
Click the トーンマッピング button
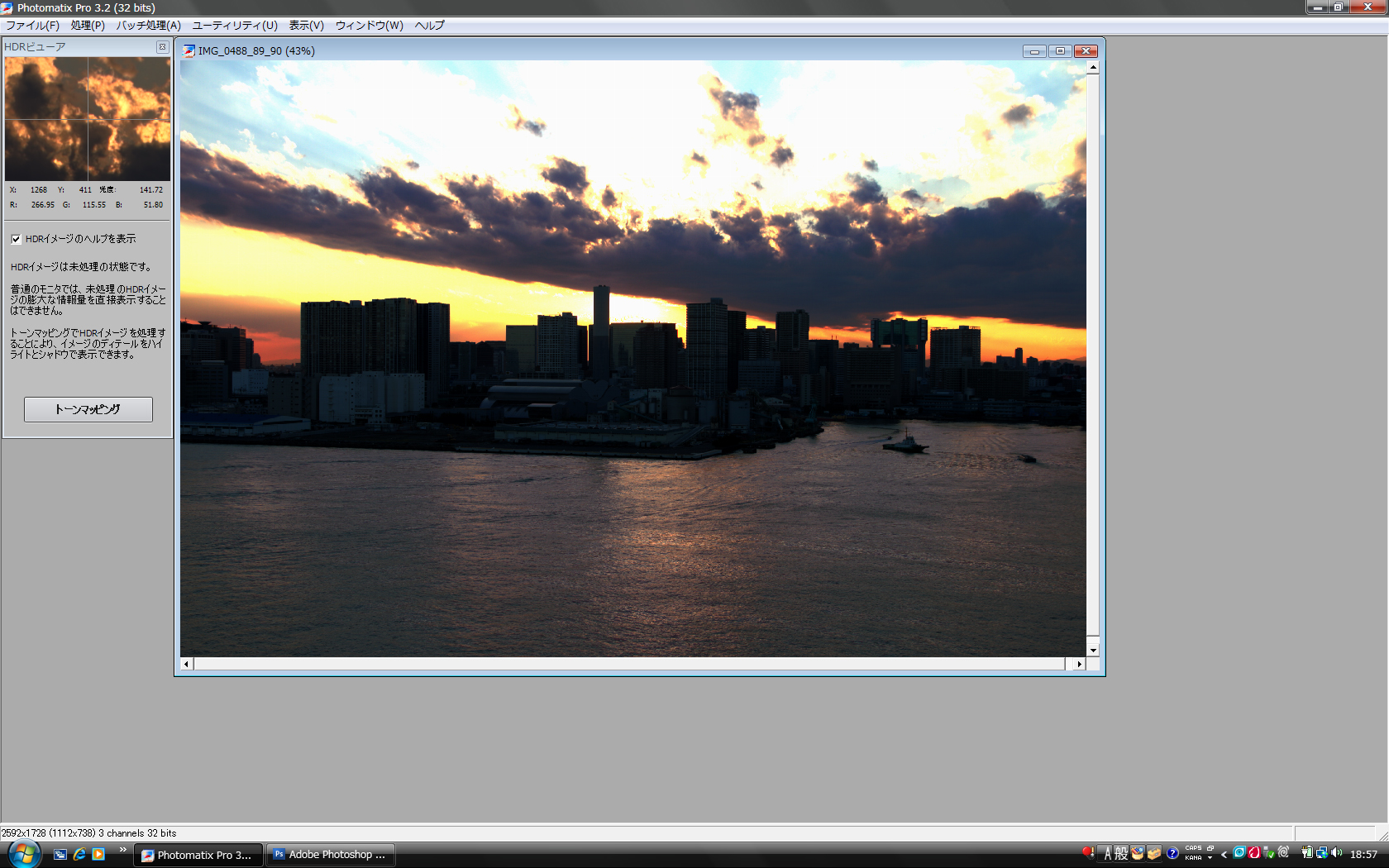[88, 409]
